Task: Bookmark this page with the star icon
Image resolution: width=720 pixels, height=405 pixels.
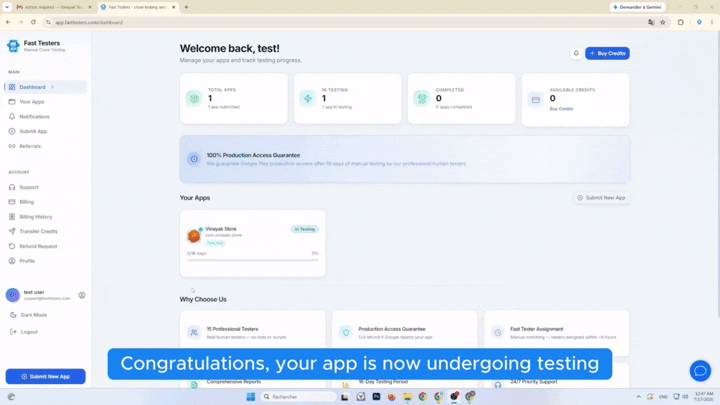Action: click(x=663, y=22)
